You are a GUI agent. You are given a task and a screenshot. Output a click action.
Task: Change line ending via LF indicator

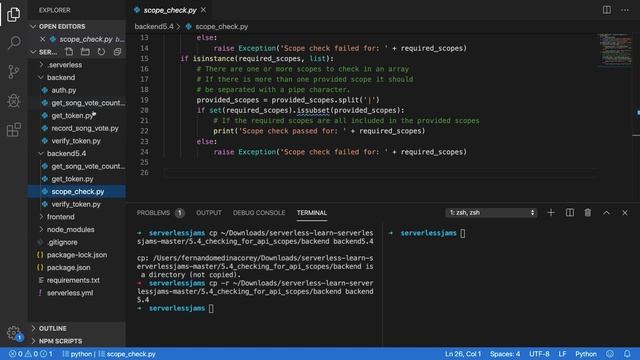(x=562, y=354)
